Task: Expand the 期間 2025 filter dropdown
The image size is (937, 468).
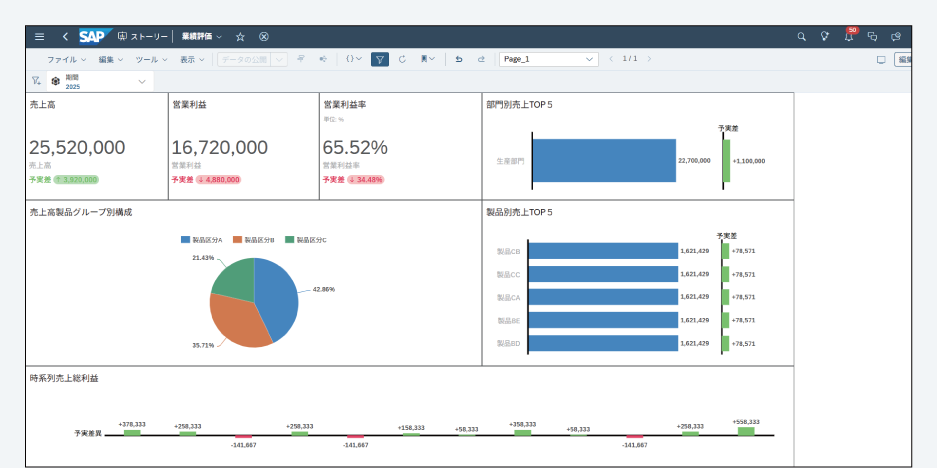Action: pos(142,81)
